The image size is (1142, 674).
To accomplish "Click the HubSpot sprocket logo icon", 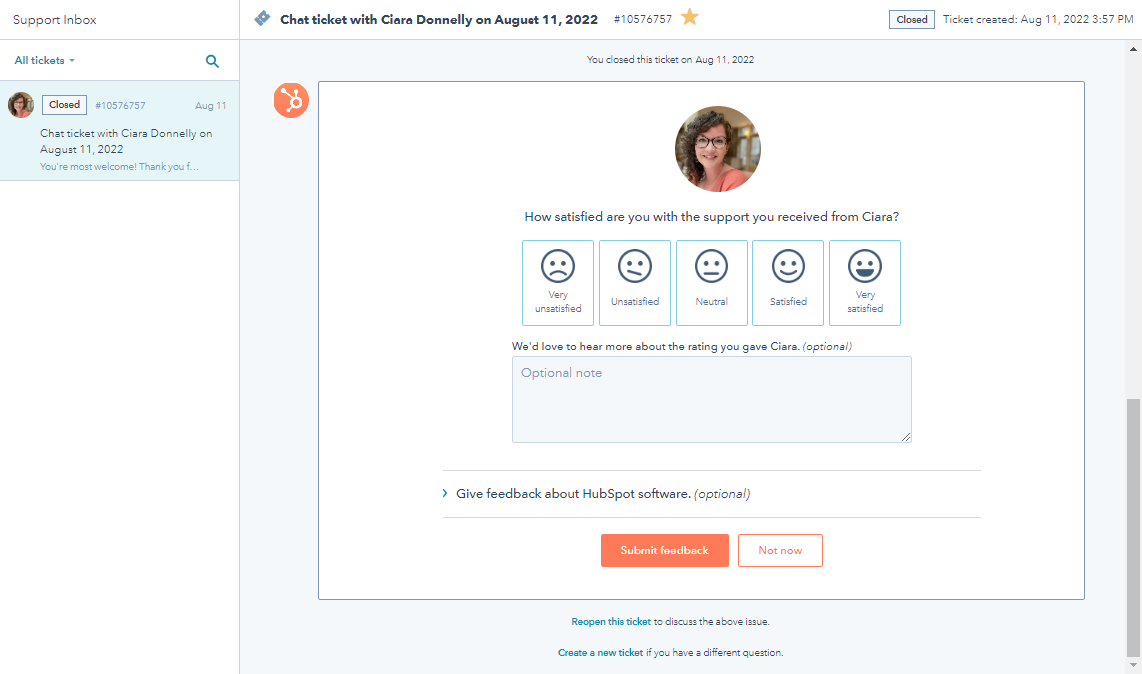I will pyautogui.click(x=290, y=100).
